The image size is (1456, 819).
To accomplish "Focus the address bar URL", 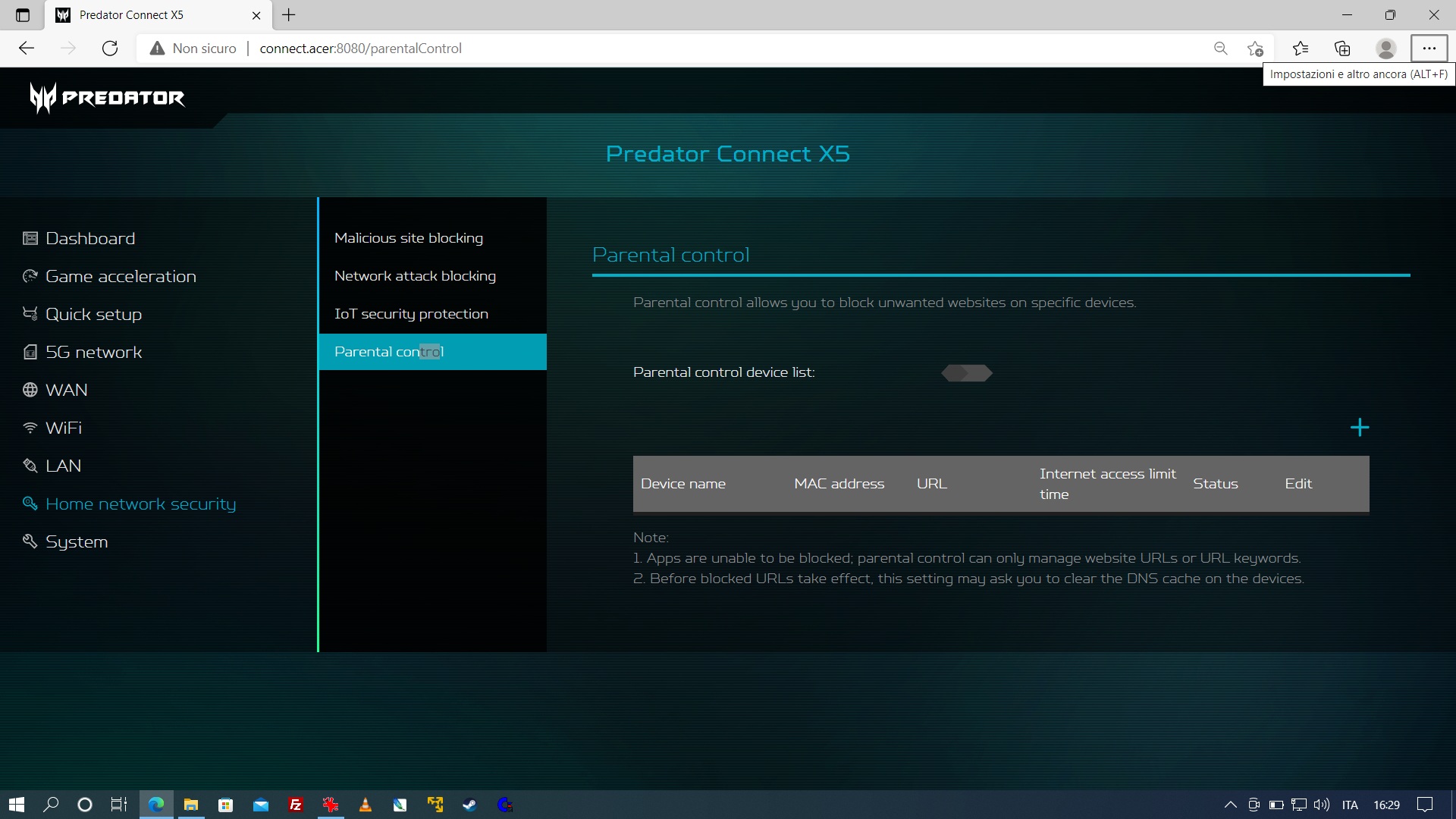I will click(361, 49).
